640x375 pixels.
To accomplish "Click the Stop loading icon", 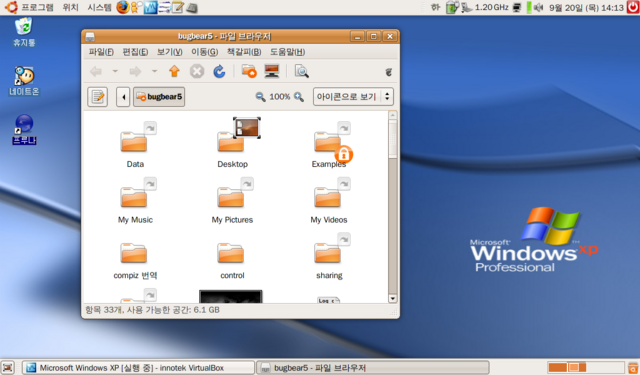I will [x=197, y=71].
